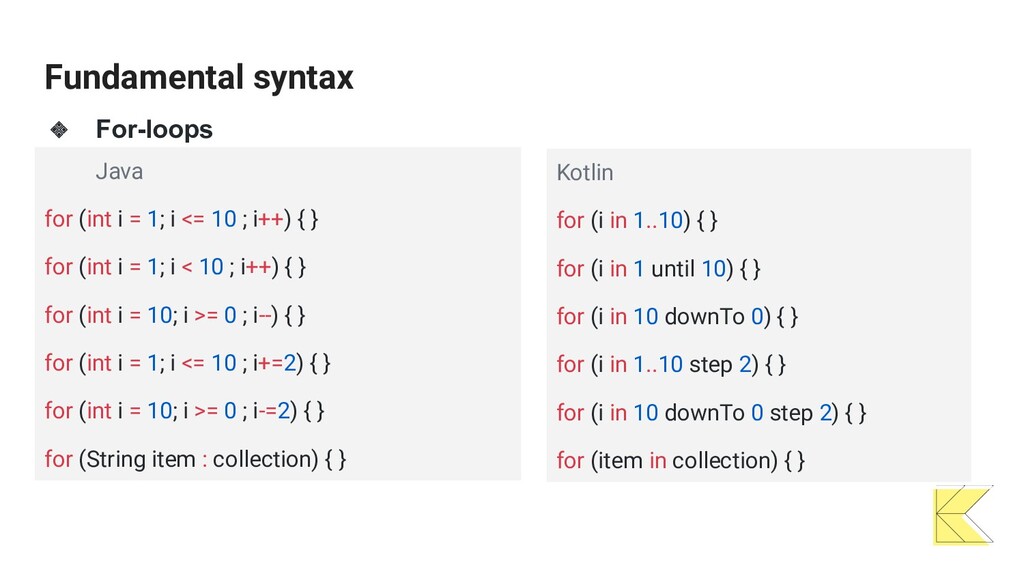Click the Kotlin column label

click(584, 173)
